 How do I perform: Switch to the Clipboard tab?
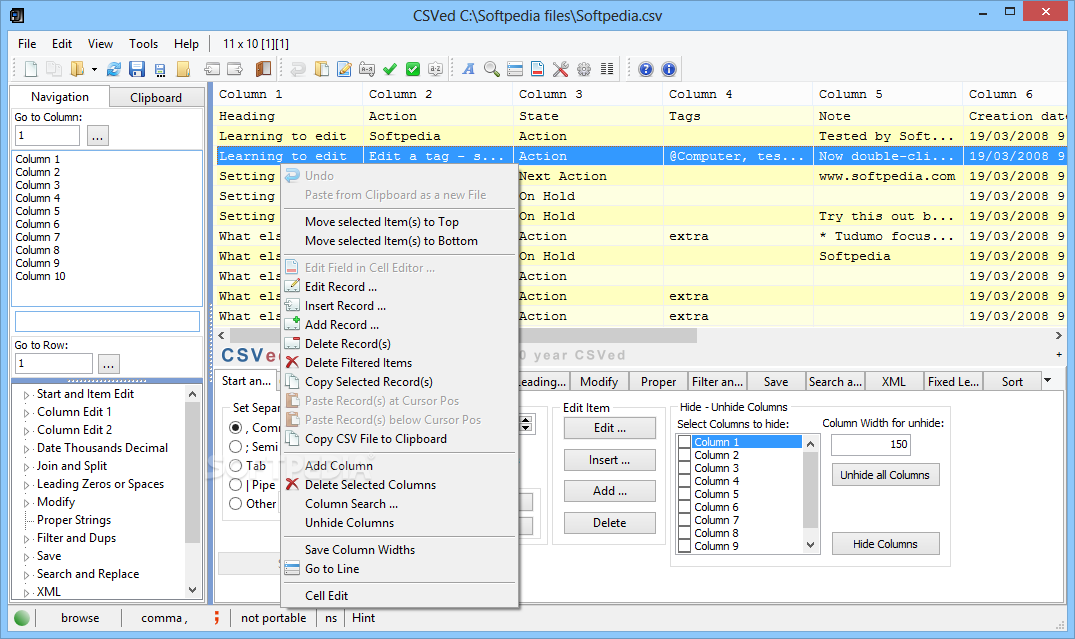tap(156, 97)
